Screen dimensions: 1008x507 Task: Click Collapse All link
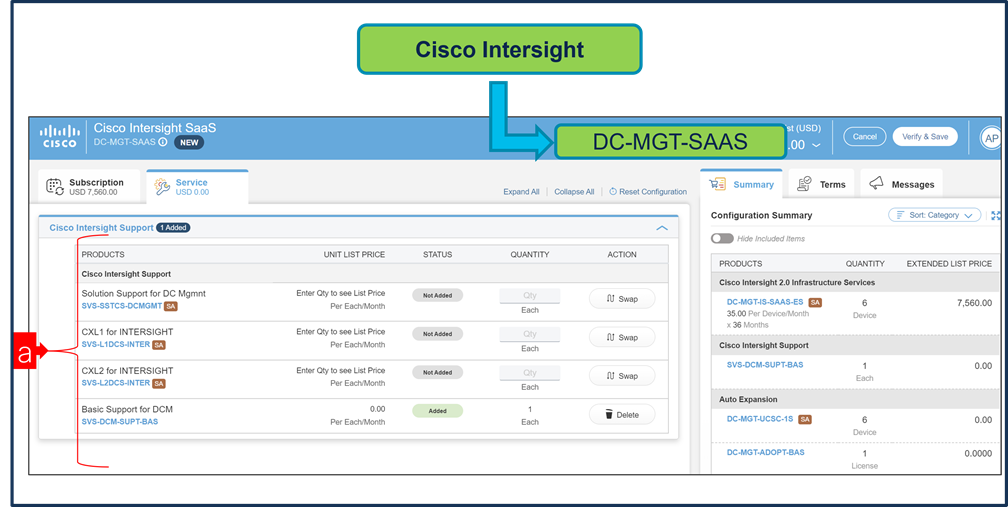pyautogui.click(x=574, y=192)
